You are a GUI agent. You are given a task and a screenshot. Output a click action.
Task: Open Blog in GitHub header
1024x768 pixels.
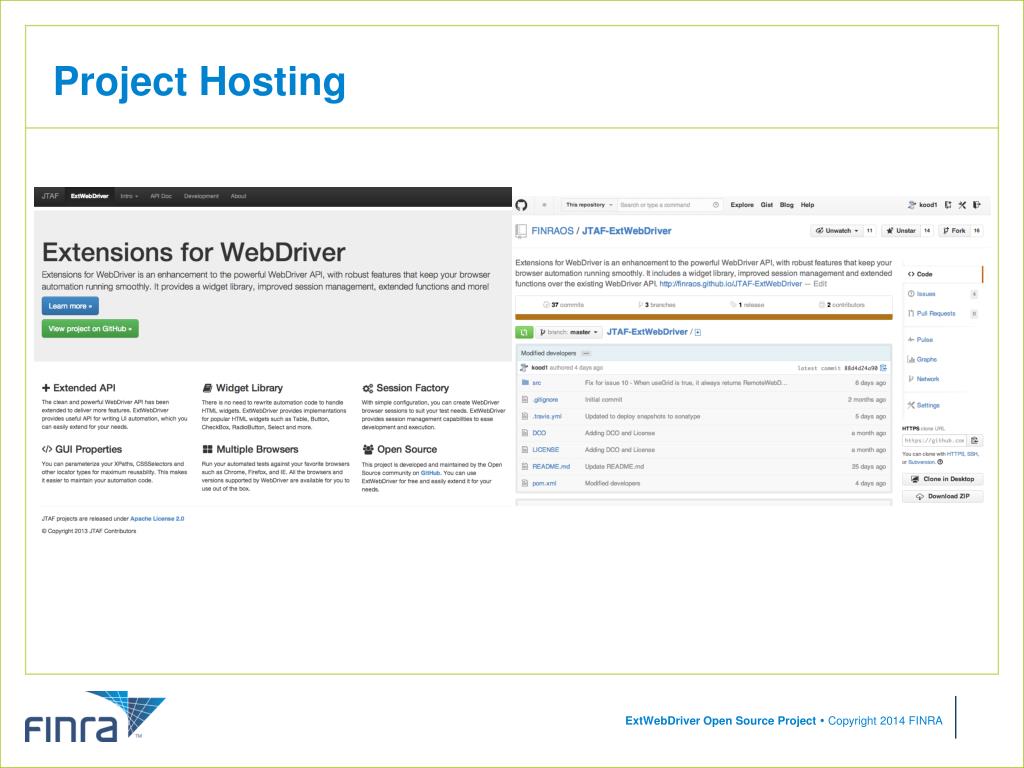pyautogui.click(x=786, y=205)
